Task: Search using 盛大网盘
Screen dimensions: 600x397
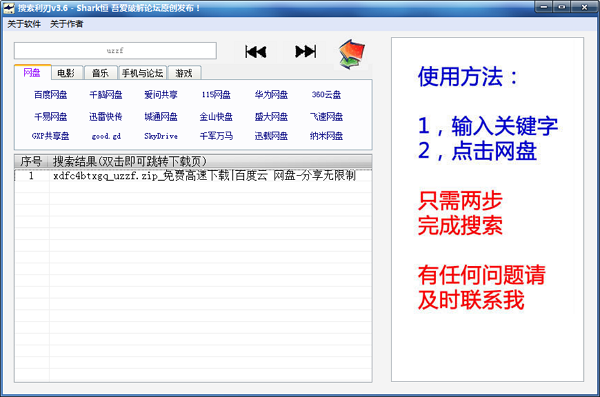Action: point(271,116)
